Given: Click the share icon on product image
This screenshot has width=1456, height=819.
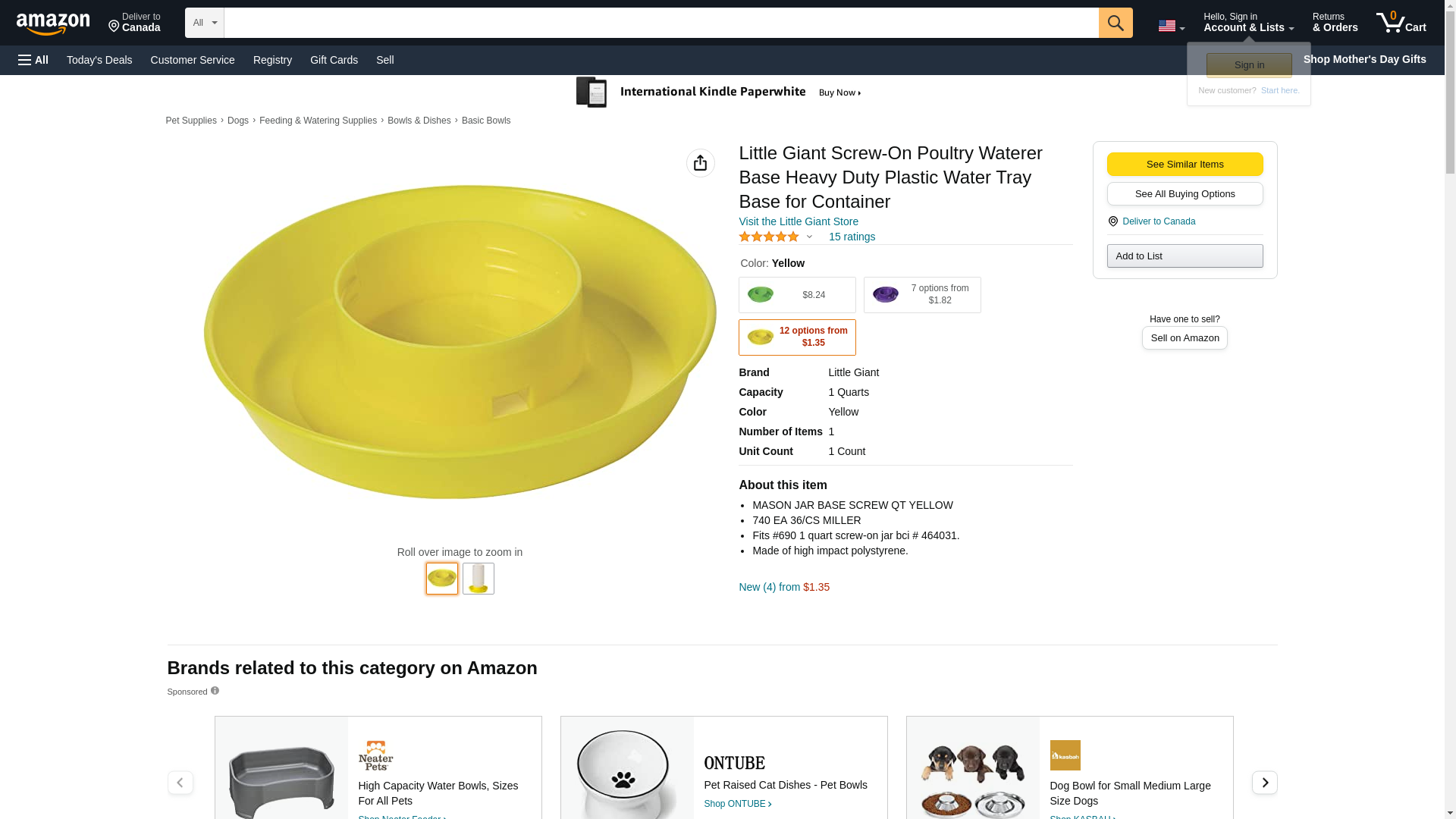Looking at the screenshot, I should 700,163.
